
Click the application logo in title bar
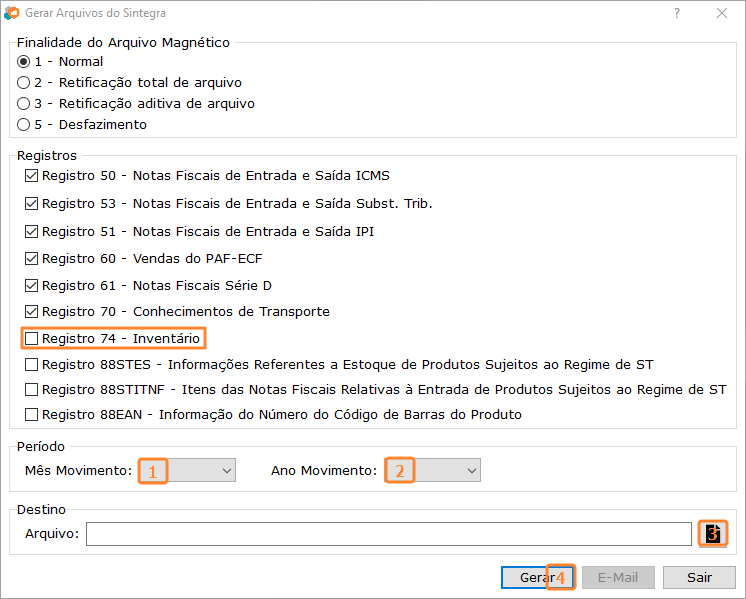pyautogui.click(x=11, y=13)
